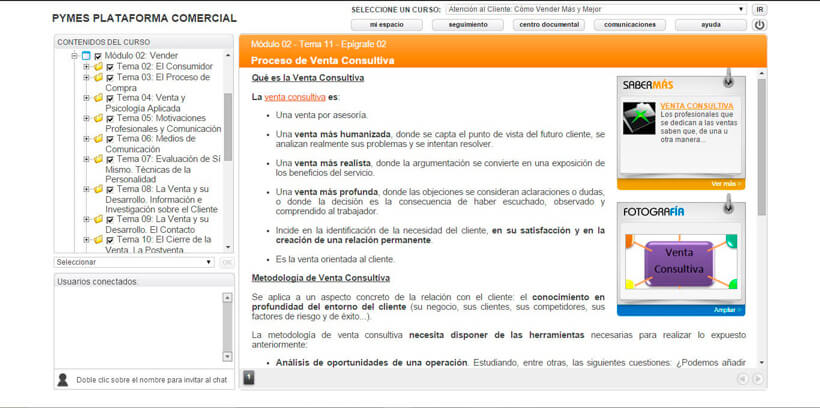
Task: Expand Tema 09: El Contacto
Action: click(x=86, y=219)
